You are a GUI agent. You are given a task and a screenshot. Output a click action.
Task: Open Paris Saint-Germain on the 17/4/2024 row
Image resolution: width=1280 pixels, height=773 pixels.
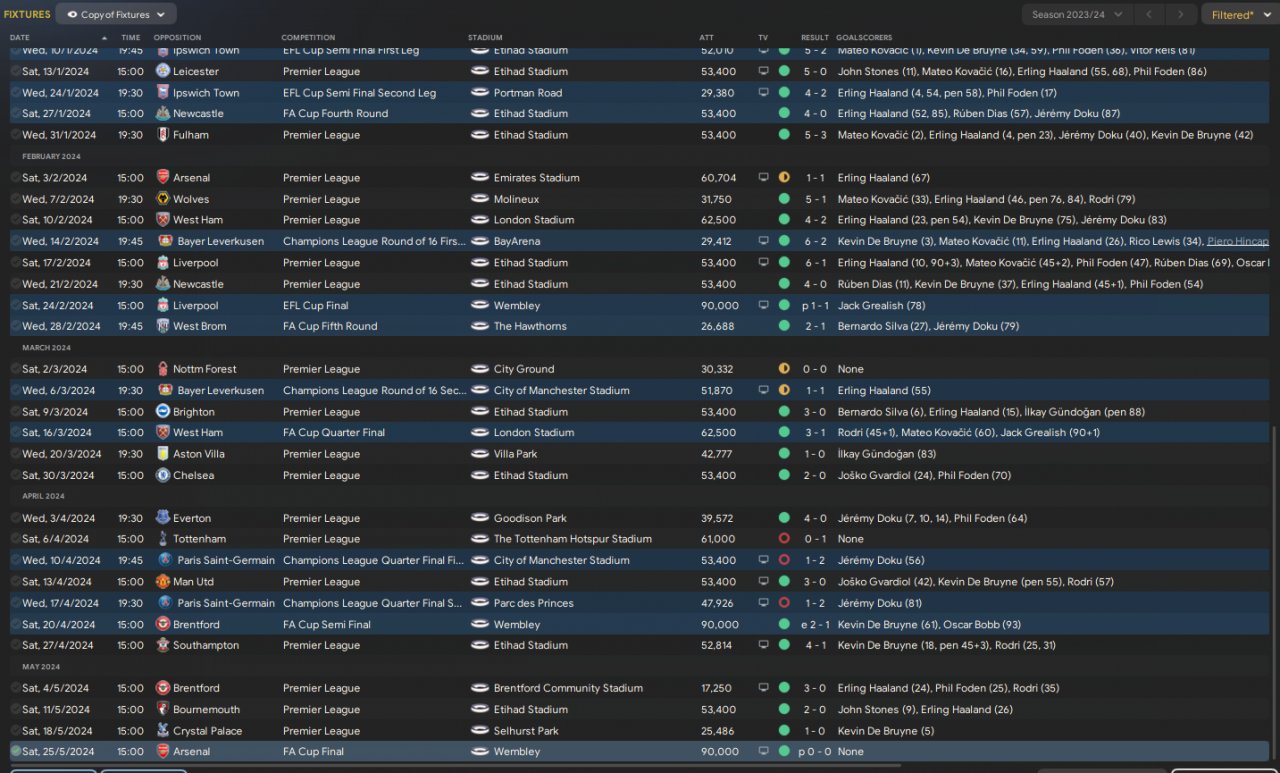(226, 603)
